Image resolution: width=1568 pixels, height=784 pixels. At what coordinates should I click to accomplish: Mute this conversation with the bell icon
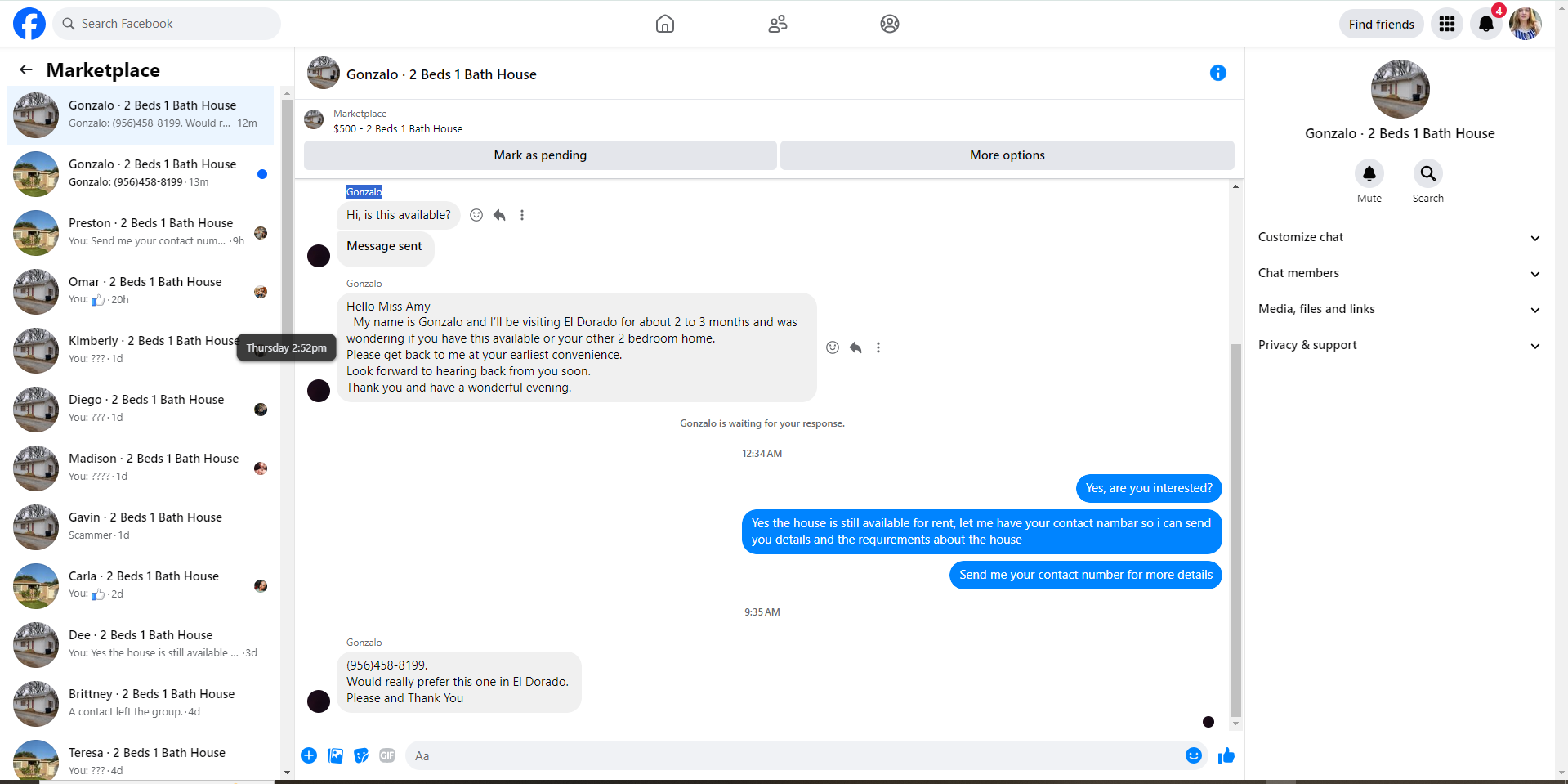pos(1369,173)
